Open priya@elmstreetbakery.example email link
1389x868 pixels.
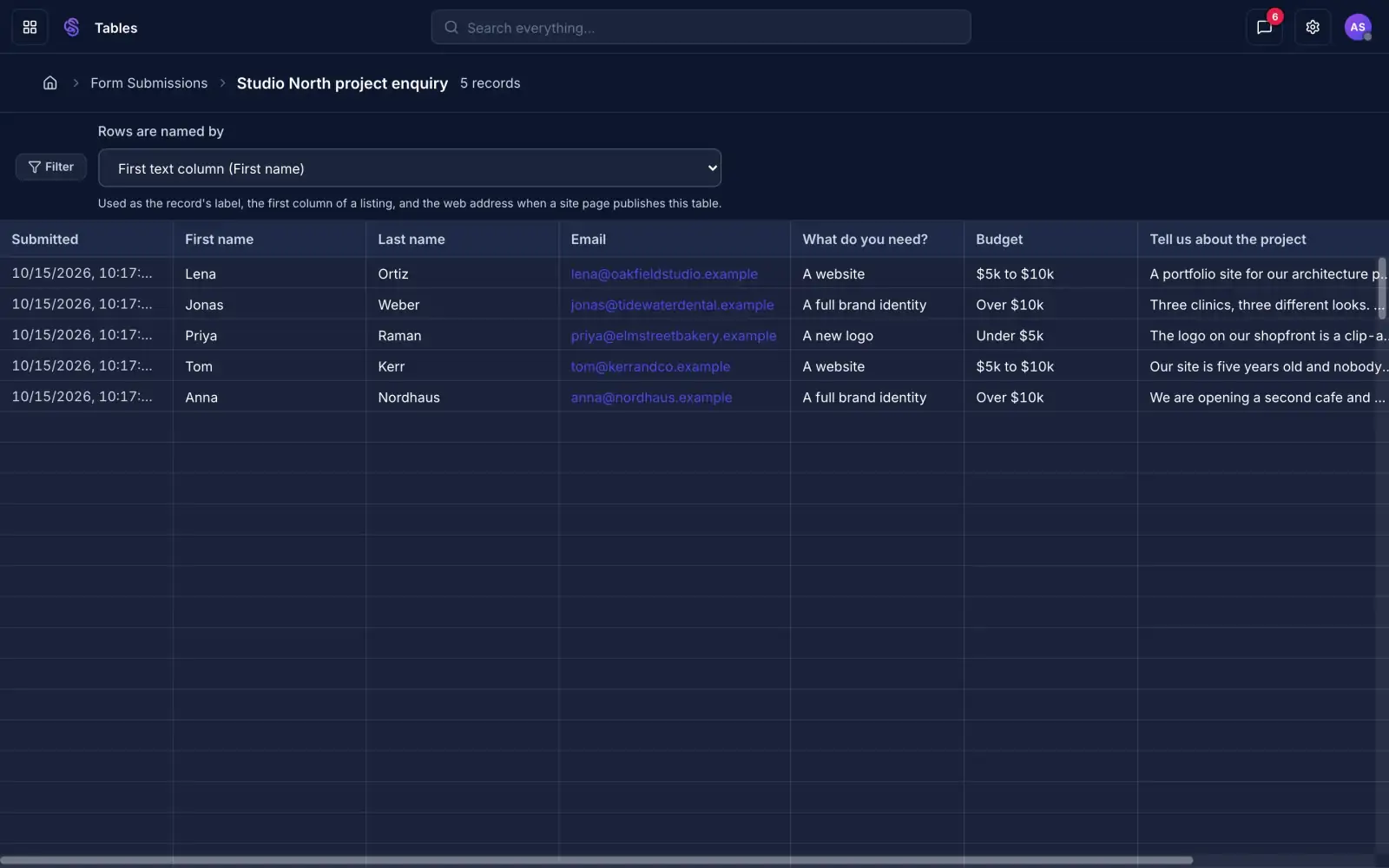(674, 335)
